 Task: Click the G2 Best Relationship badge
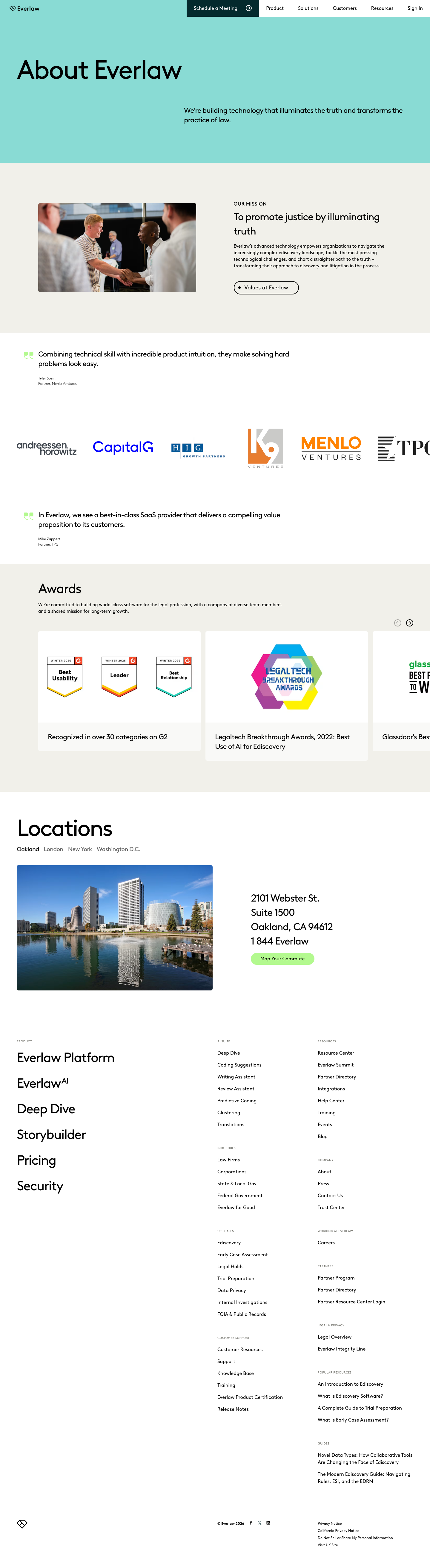click(174, 677)
